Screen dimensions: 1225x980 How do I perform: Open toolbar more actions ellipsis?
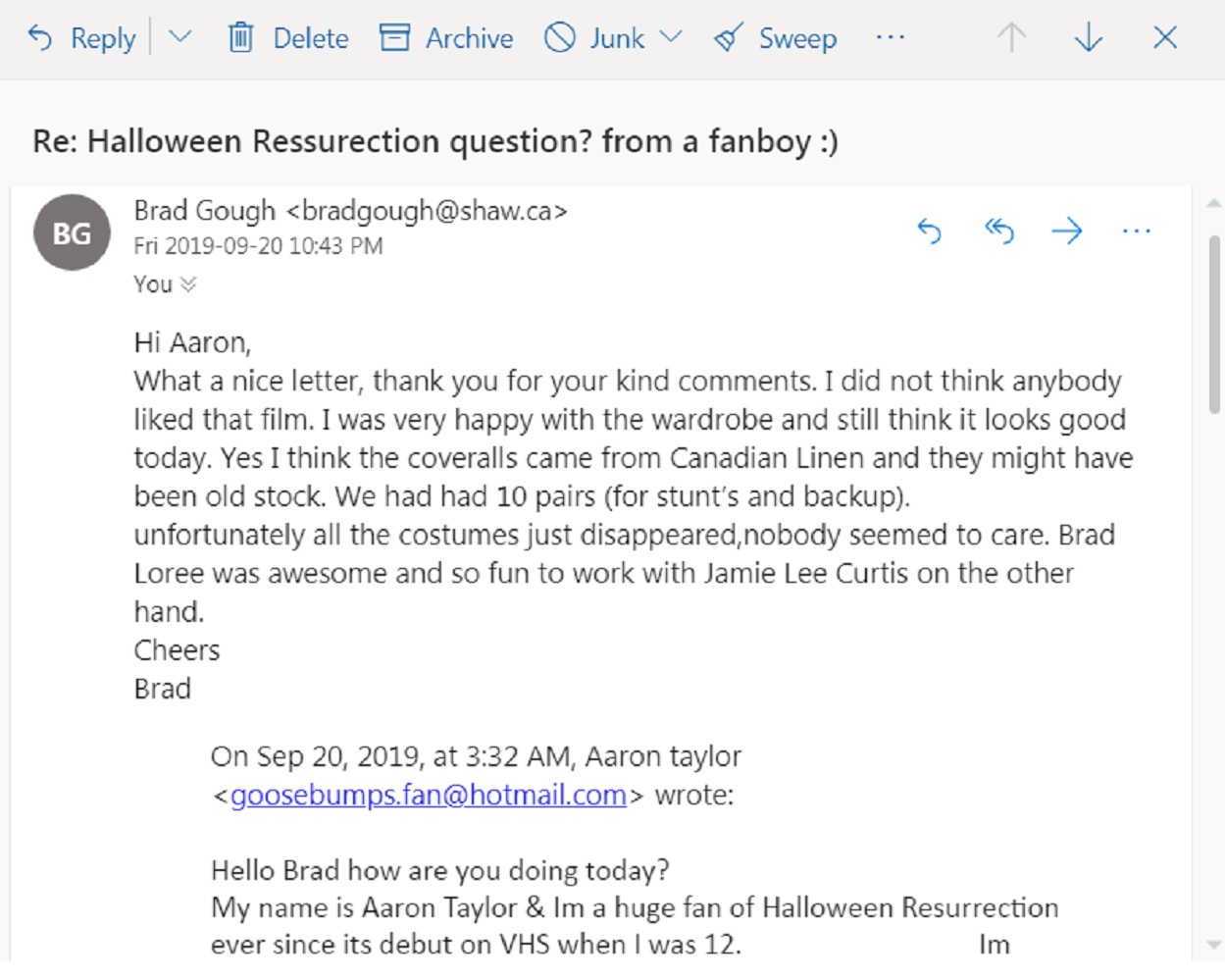tap(891, 37)
